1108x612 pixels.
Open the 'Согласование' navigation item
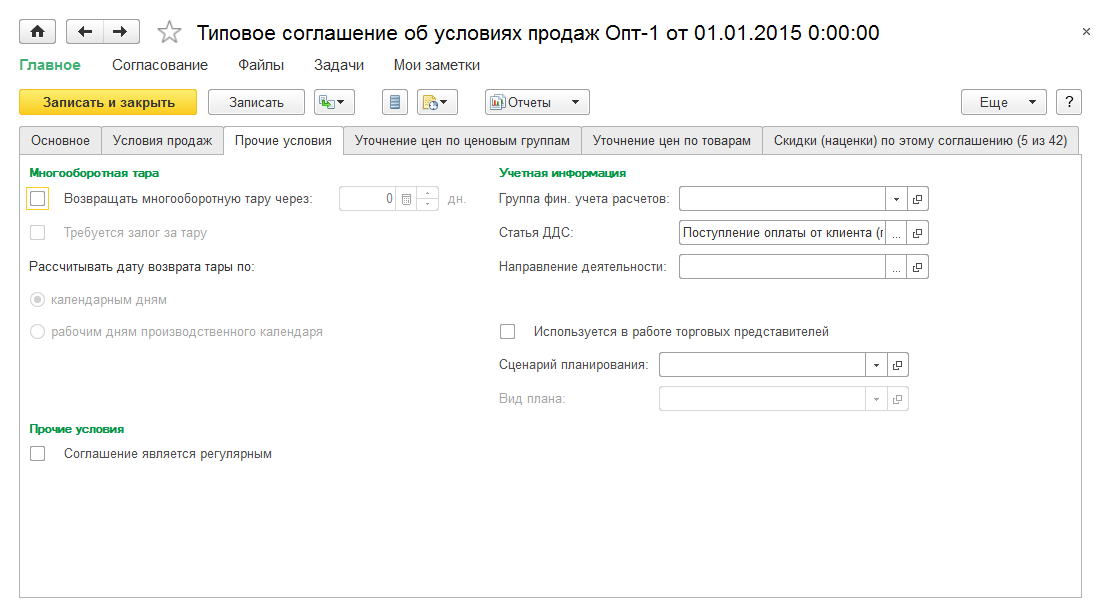160,65
